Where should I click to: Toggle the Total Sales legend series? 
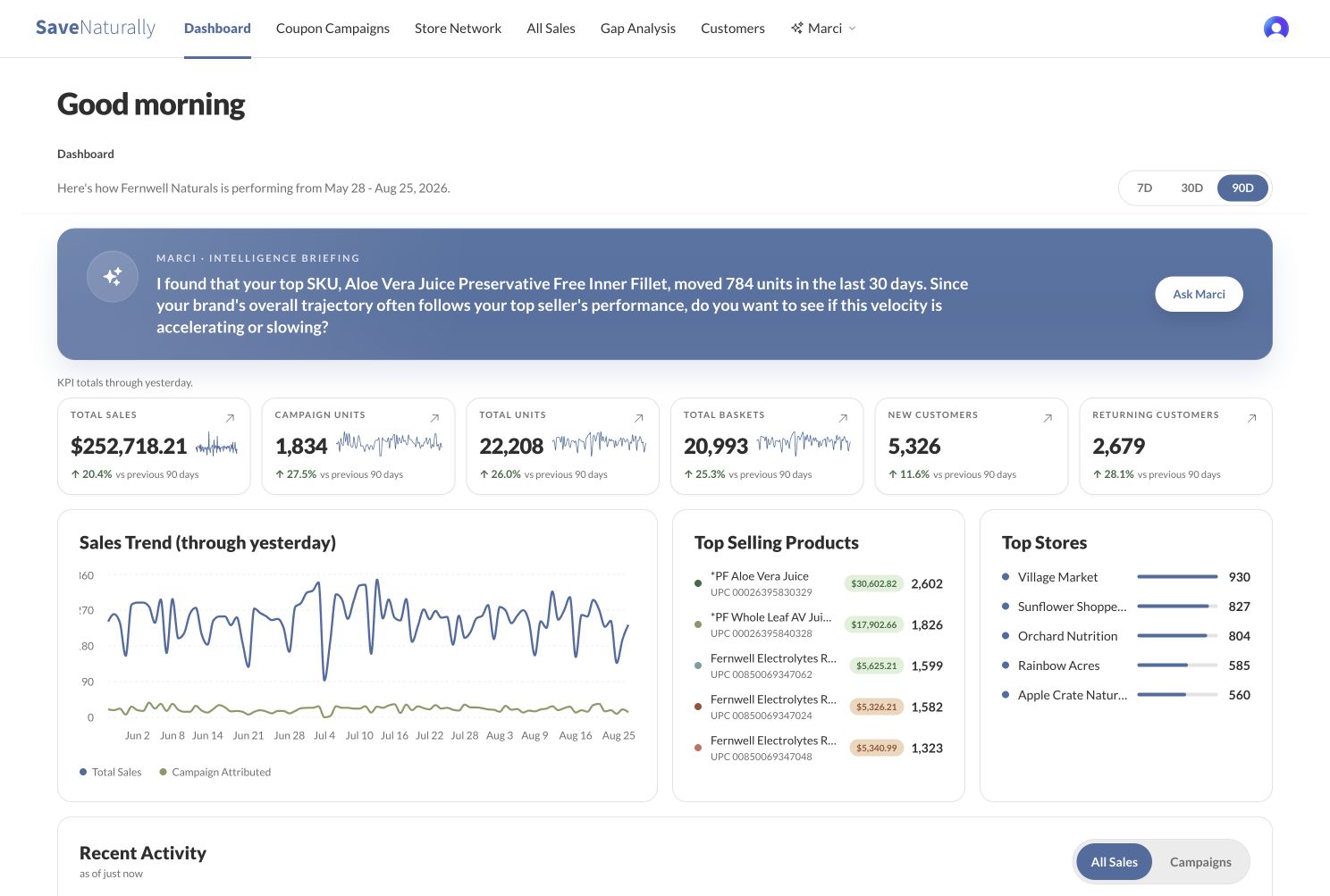pyautogui.click(x=111, y=772)
